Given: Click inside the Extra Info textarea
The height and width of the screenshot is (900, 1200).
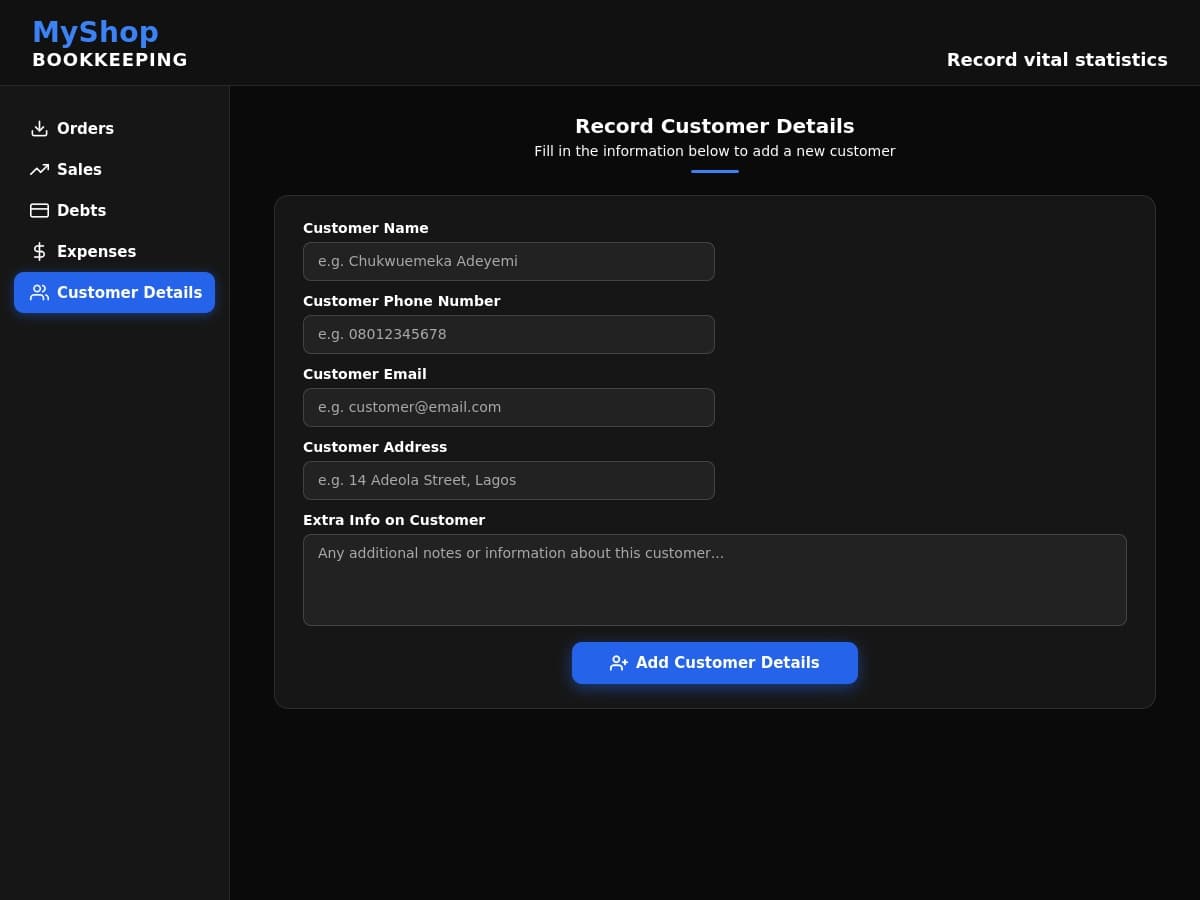Looking at the screenshot, I should (x=714, y=580).
